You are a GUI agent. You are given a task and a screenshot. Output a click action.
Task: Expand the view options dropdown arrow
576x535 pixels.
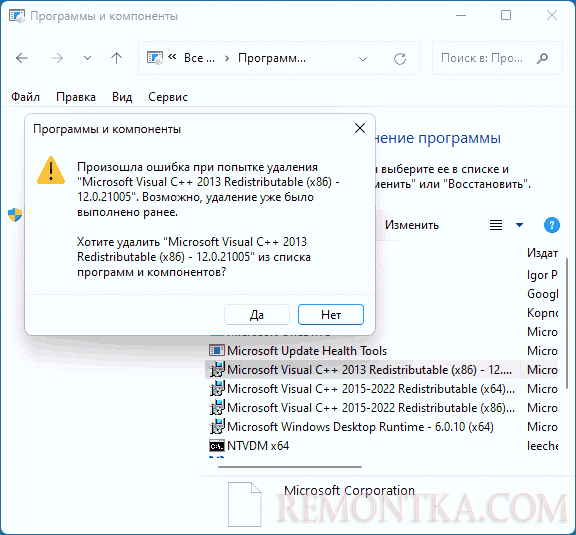(519, 225)
